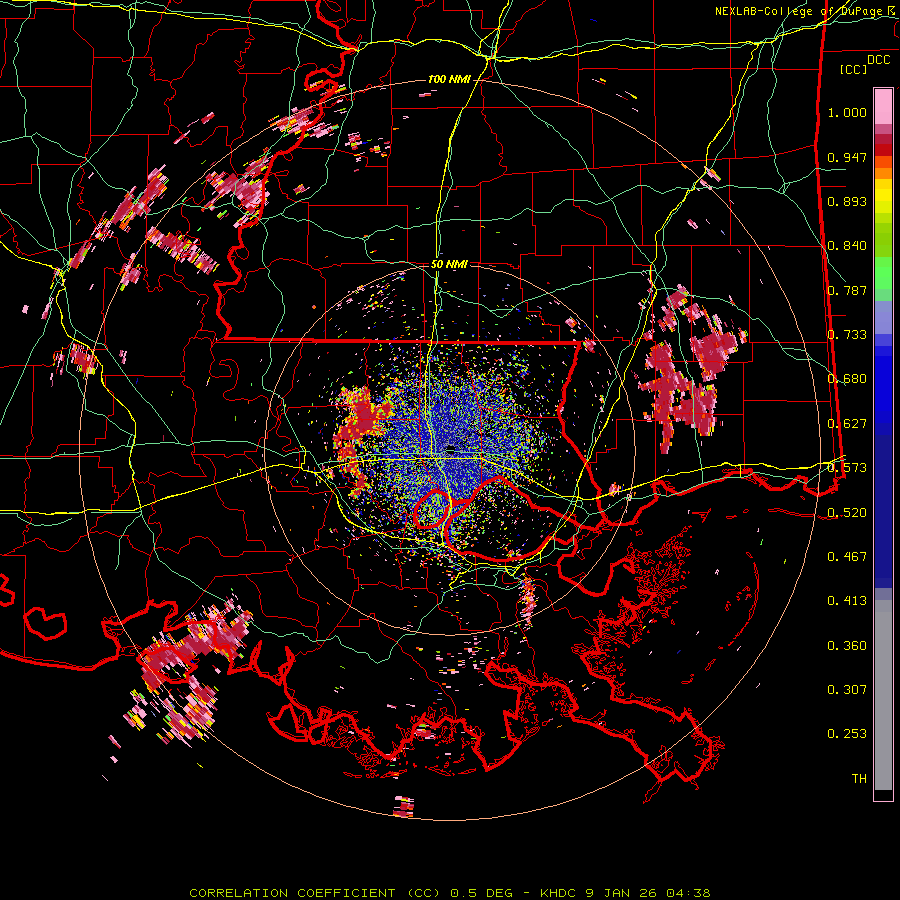Click the DCC product label above the scale
The height and width of the screenshot is (900, 900).
(x=878, y=60)
